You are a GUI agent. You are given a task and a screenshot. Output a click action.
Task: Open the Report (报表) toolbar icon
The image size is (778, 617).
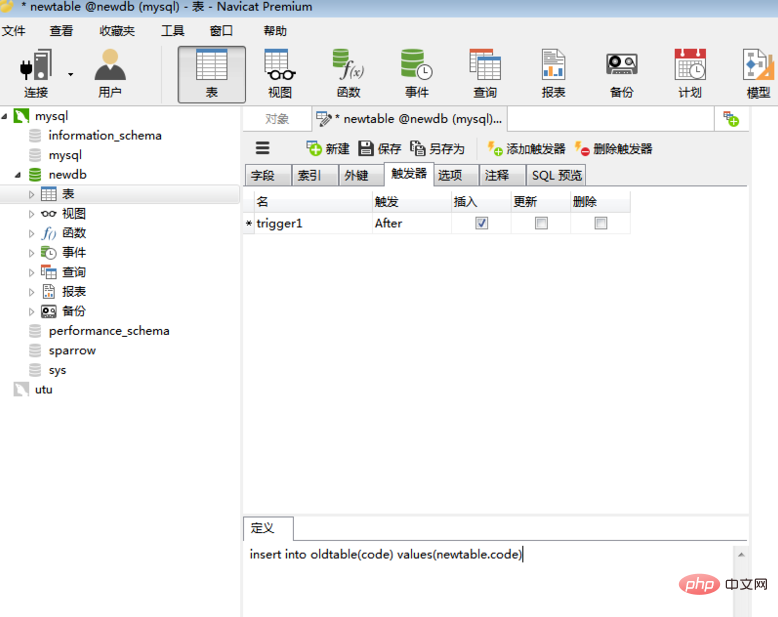coord(553,74)
